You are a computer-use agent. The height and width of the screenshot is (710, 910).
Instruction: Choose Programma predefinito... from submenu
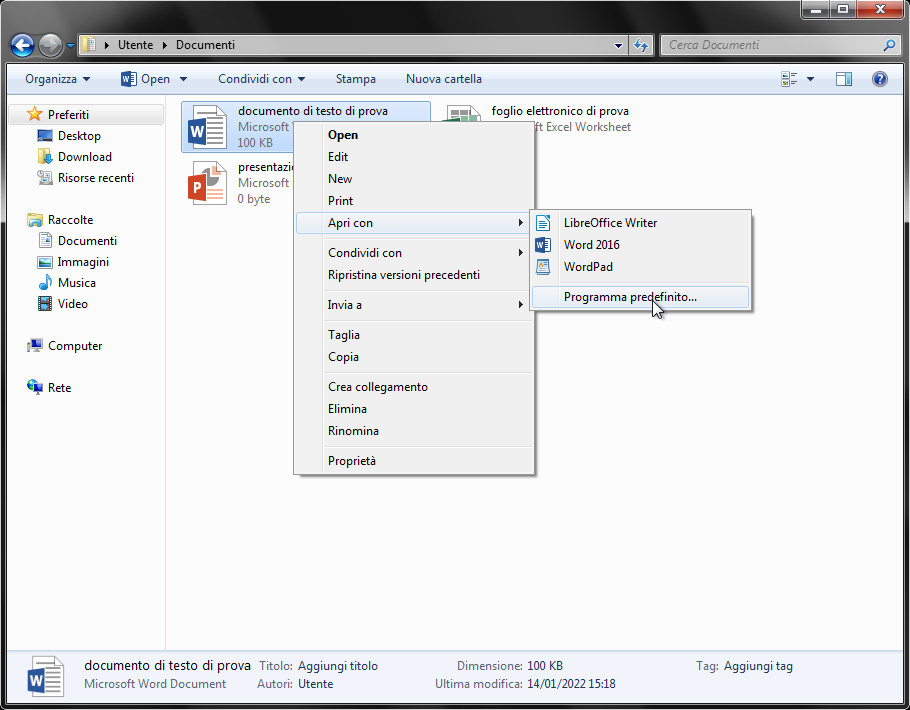coord(630,297)
